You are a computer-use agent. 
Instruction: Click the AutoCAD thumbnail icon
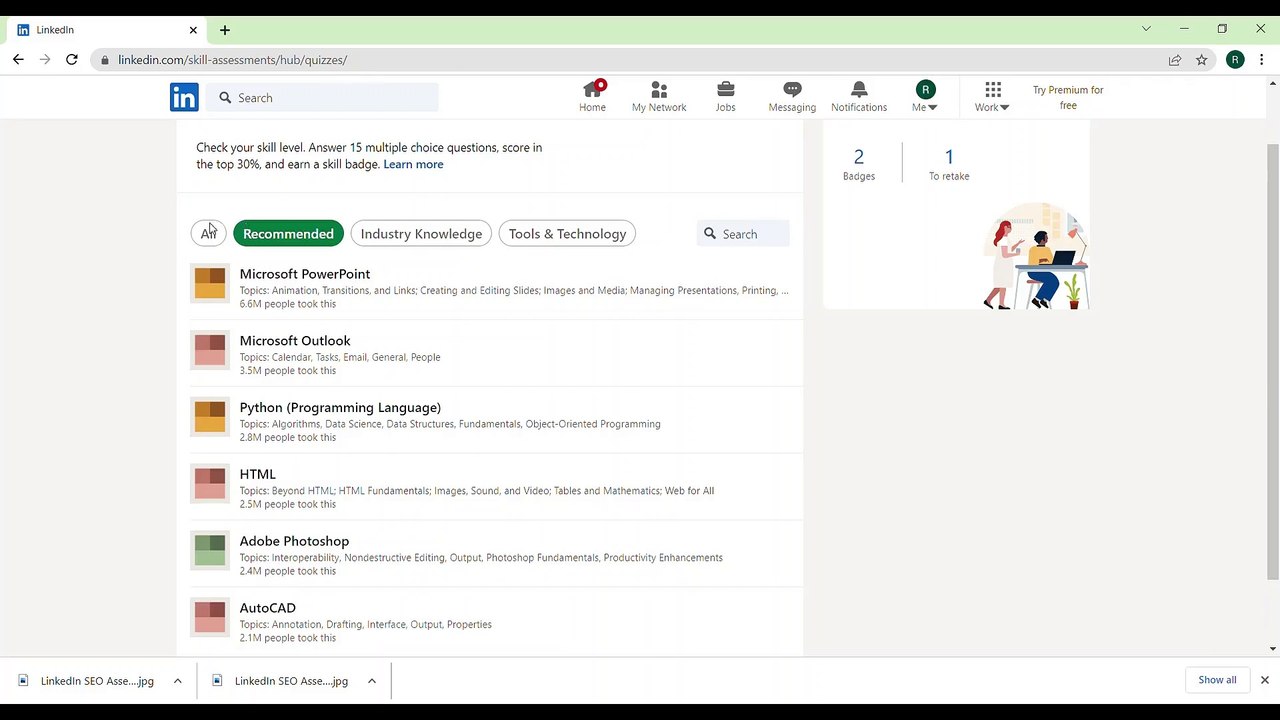click(x=210, y=617)
